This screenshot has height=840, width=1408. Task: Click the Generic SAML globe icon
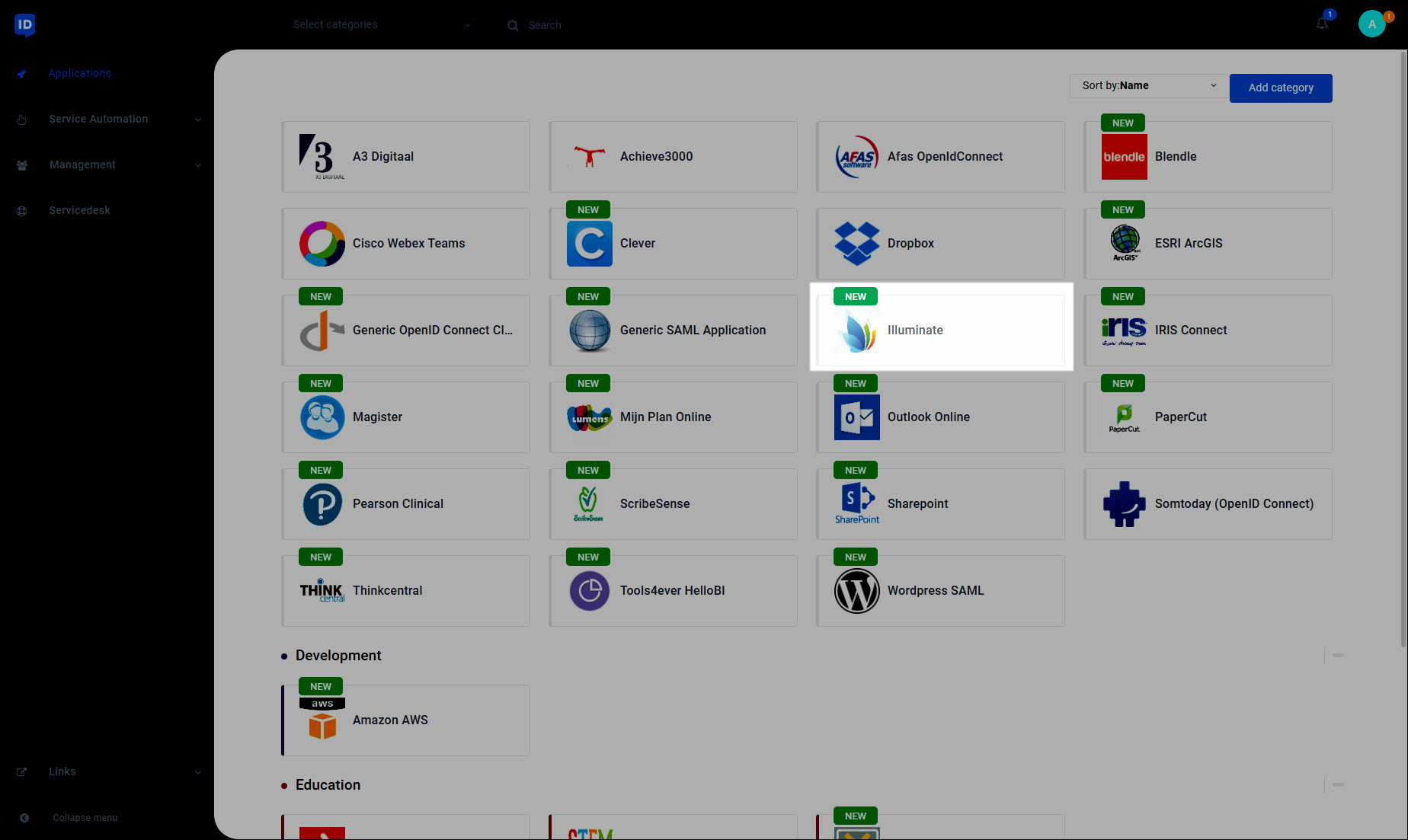(x=590, y=331)
